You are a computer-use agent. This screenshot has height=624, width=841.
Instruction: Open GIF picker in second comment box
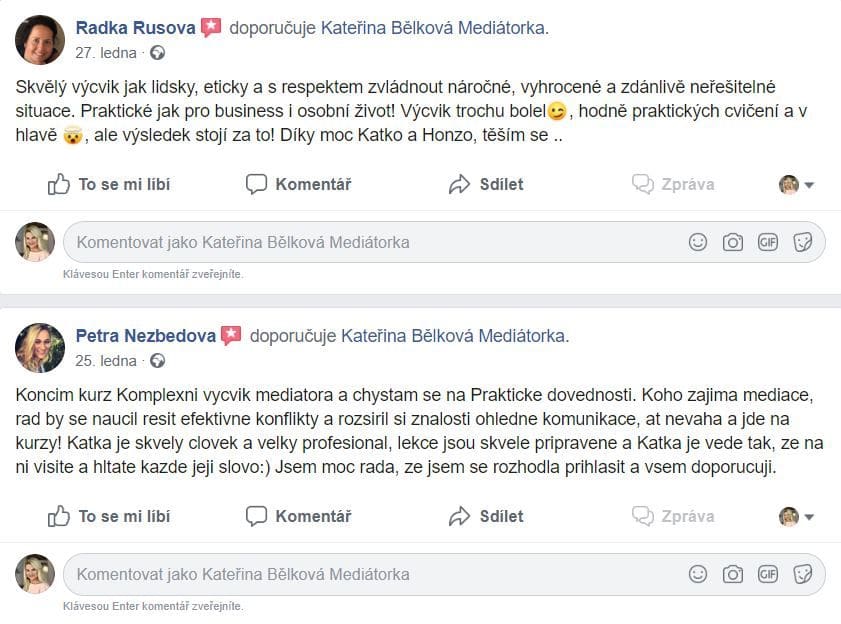[x=768, y=574]
